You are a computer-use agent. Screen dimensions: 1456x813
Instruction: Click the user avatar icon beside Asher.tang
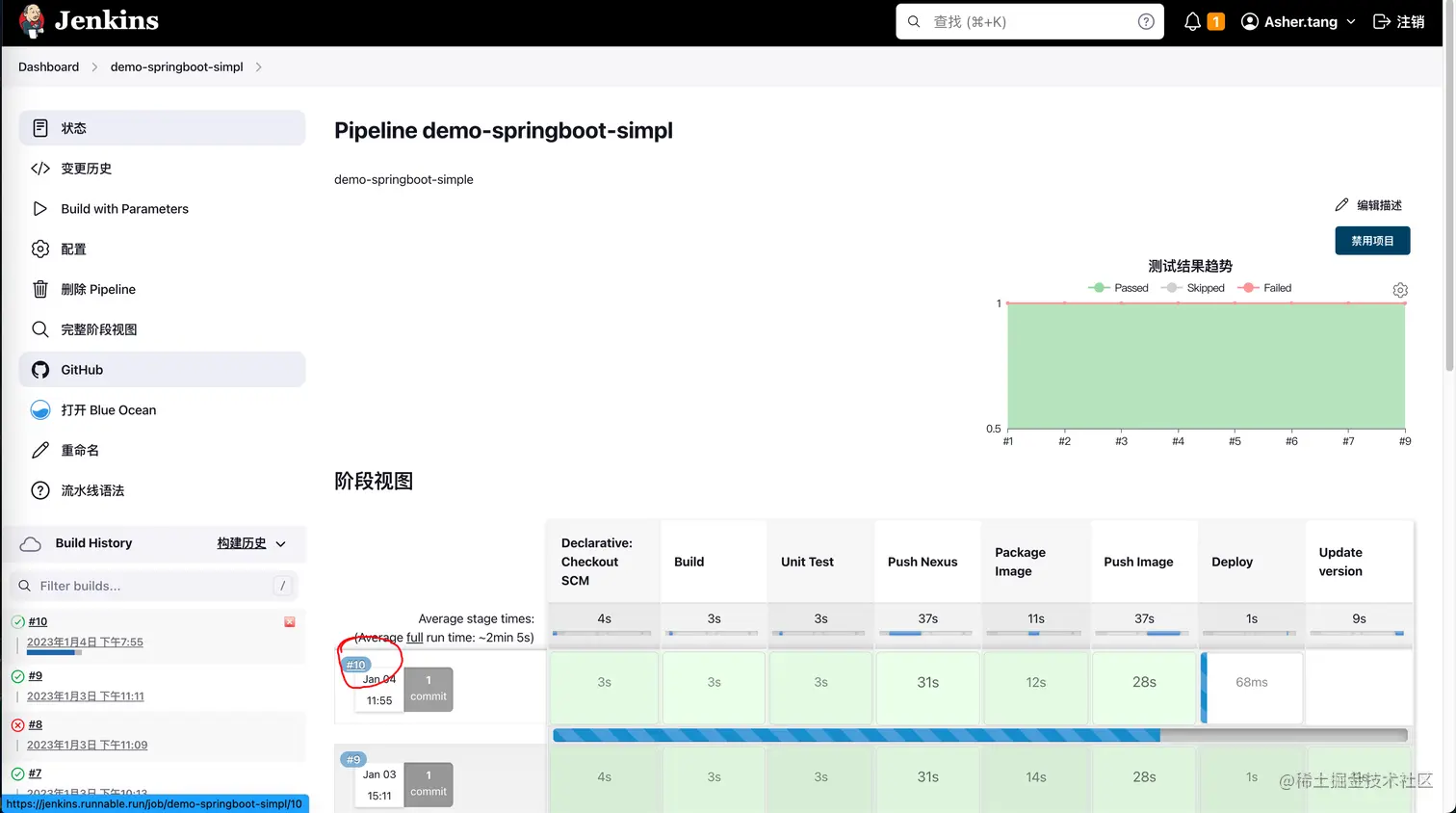point(1250,21)
